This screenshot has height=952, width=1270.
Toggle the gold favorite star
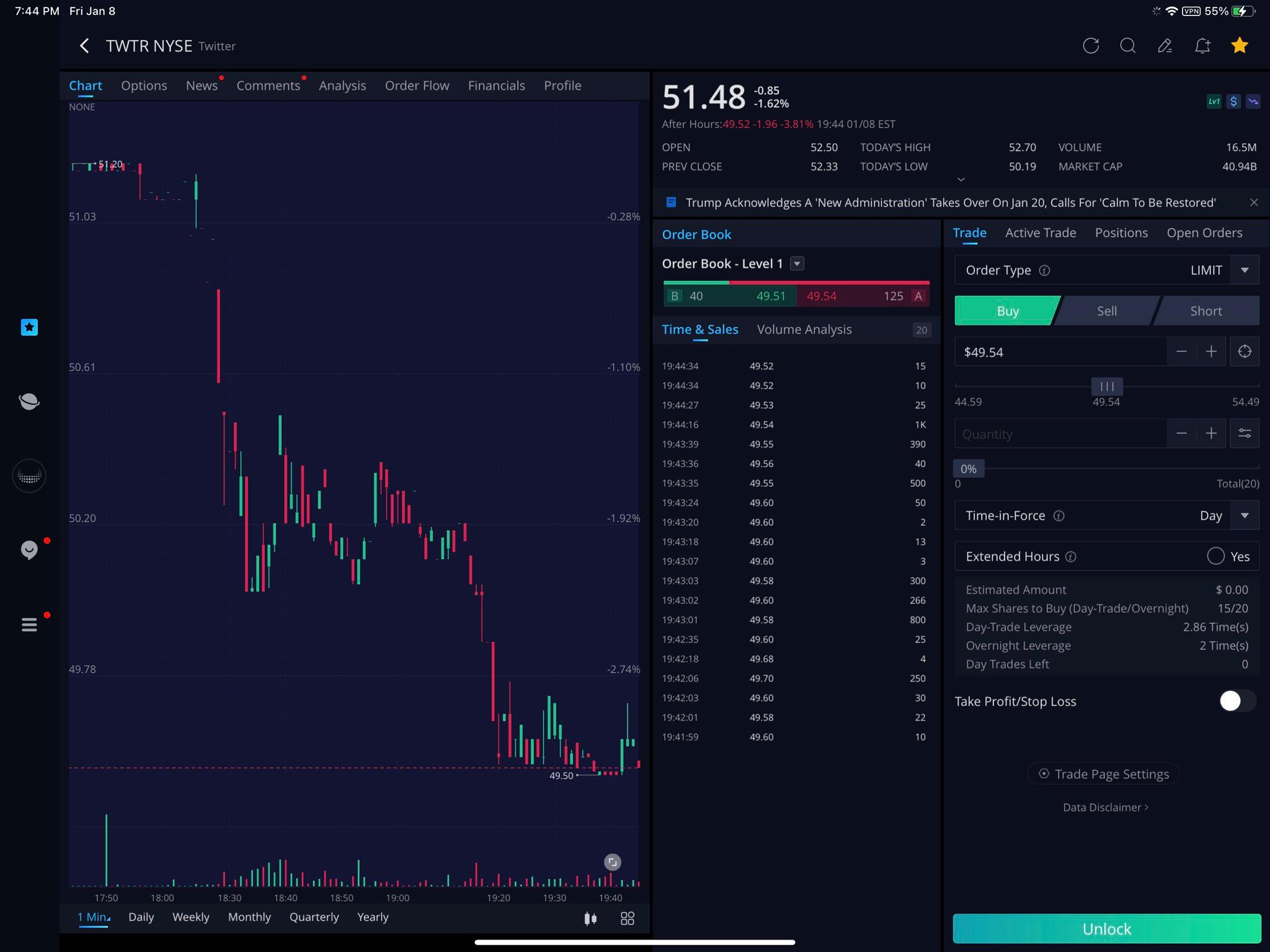click(x=1240, y=45)
